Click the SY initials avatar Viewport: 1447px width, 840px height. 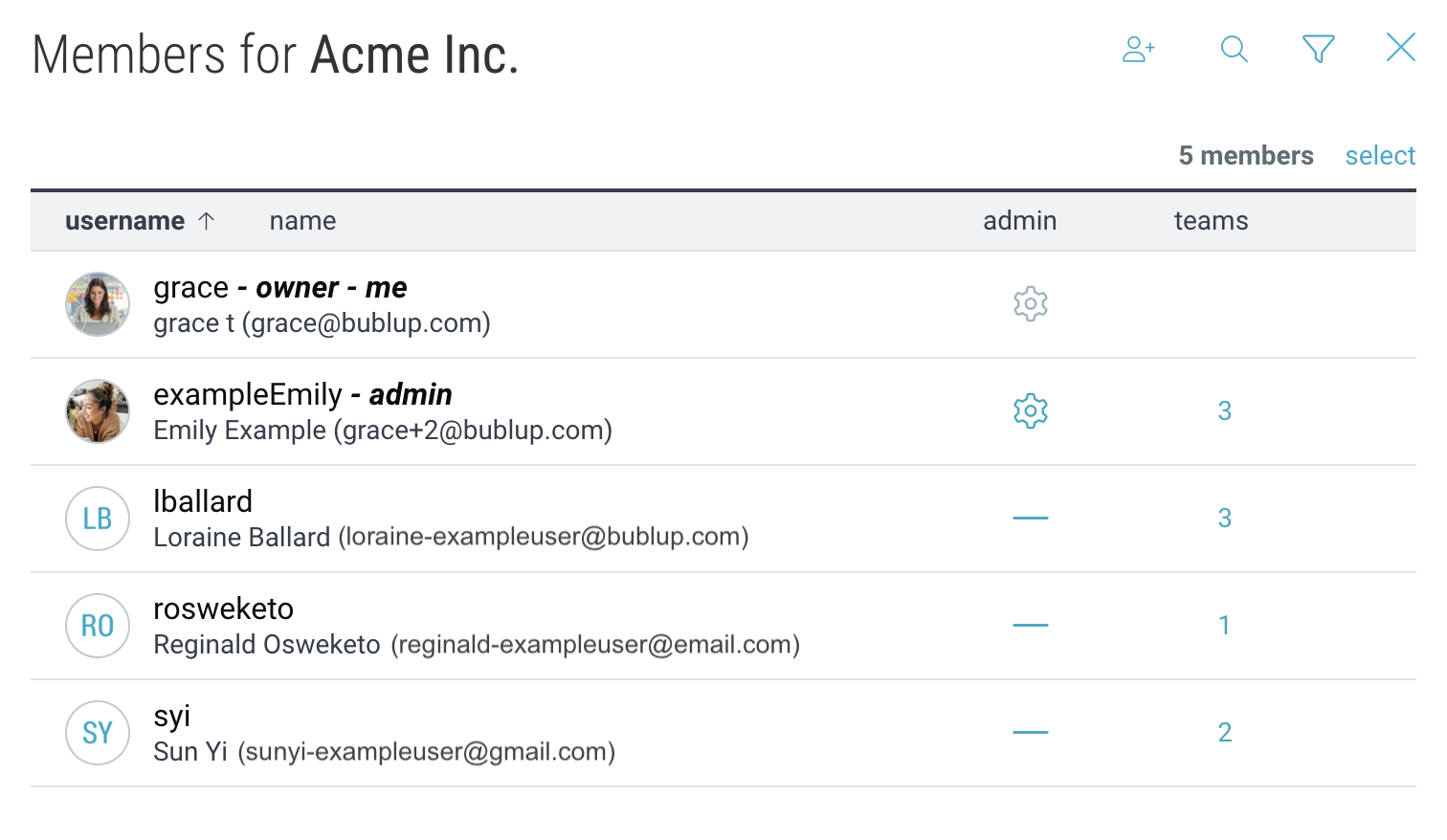pyautogui.click(x=98, y=733)
